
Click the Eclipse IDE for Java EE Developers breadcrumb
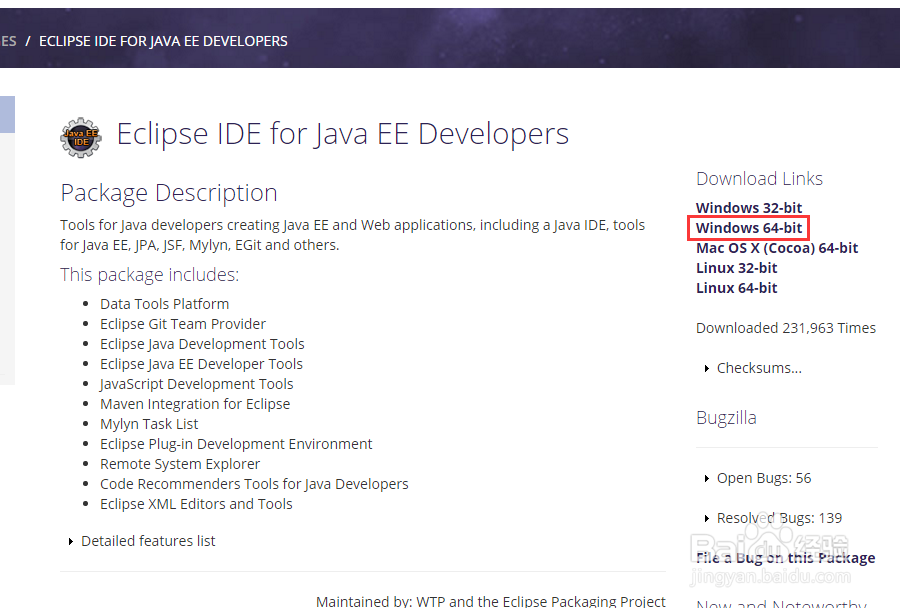(163, 41)
